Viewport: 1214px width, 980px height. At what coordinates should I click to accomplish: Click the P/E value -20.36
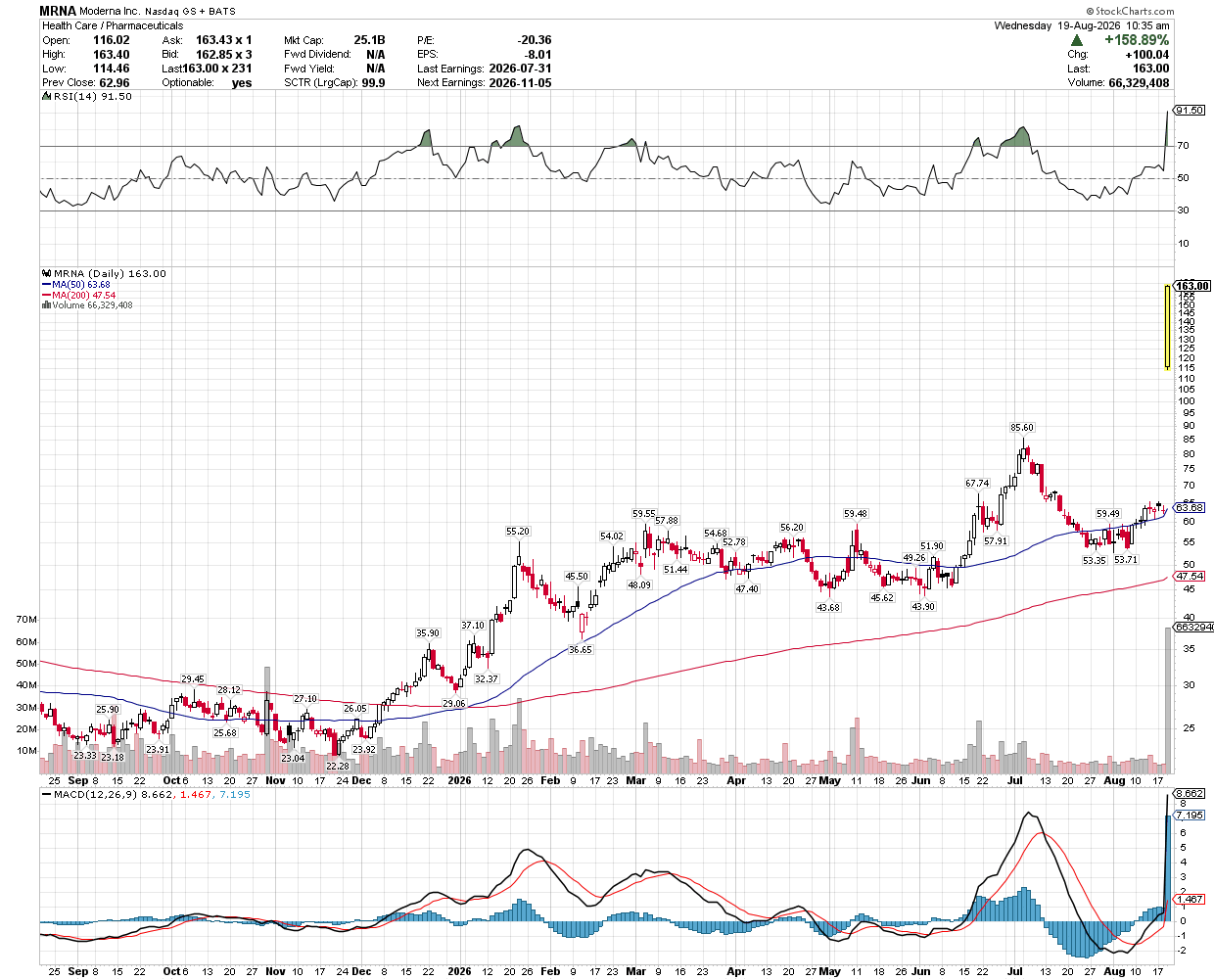535,40
